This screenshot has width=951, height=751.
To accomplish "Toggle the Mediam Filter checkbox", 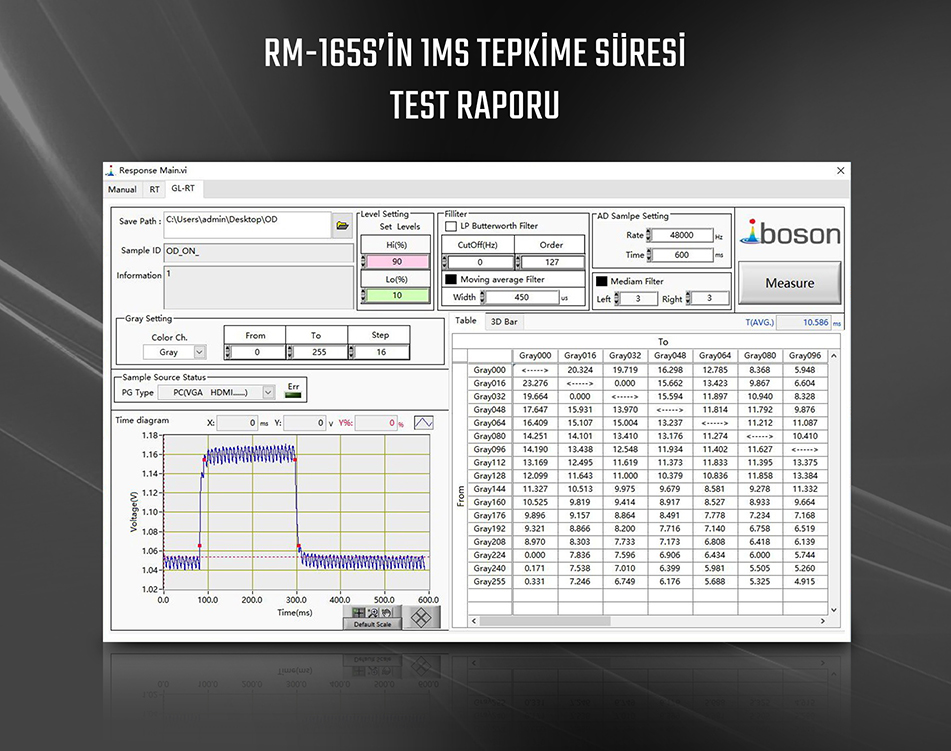I will point(601,281).
